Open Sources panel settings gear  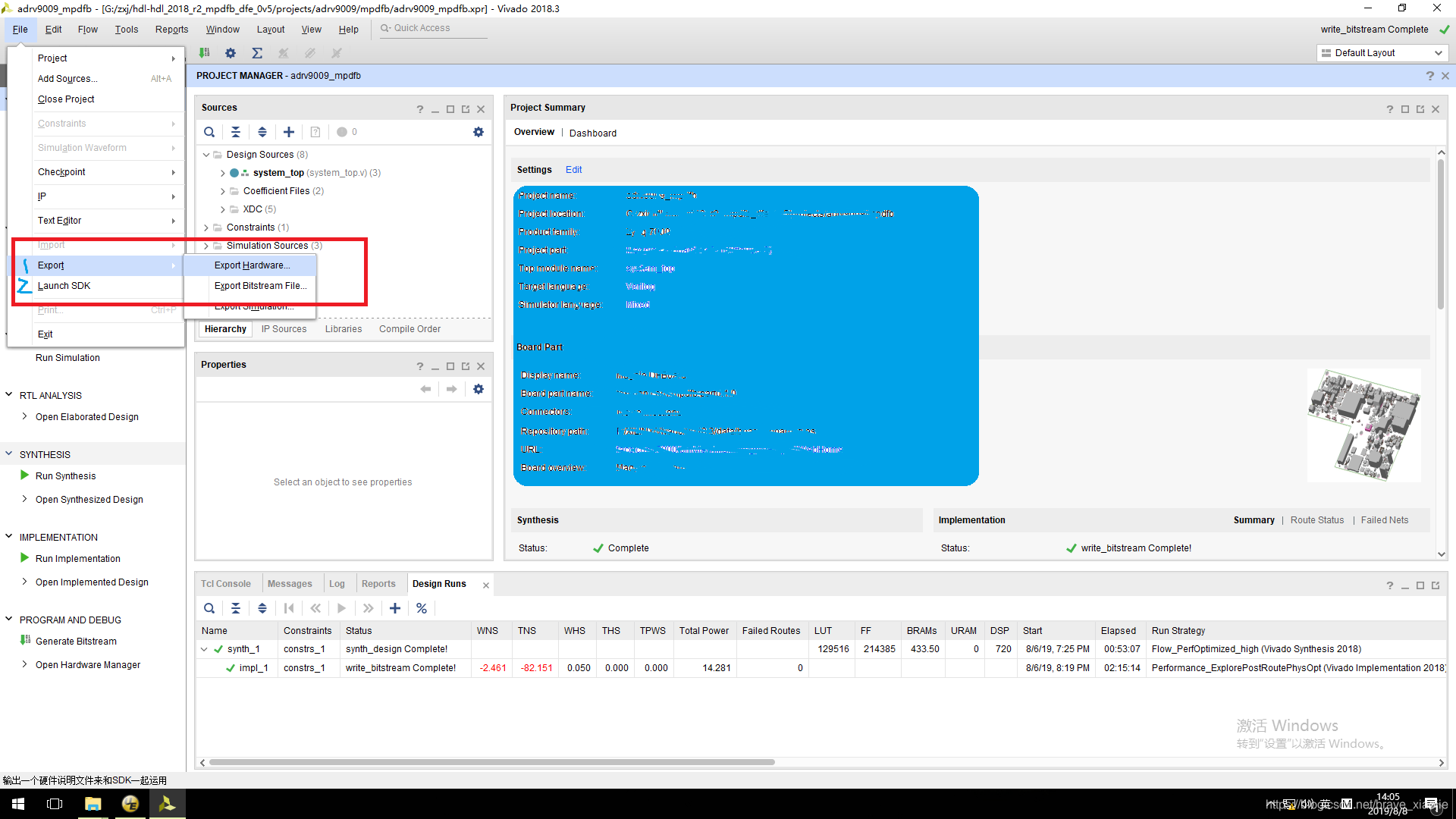pos(479,132)
